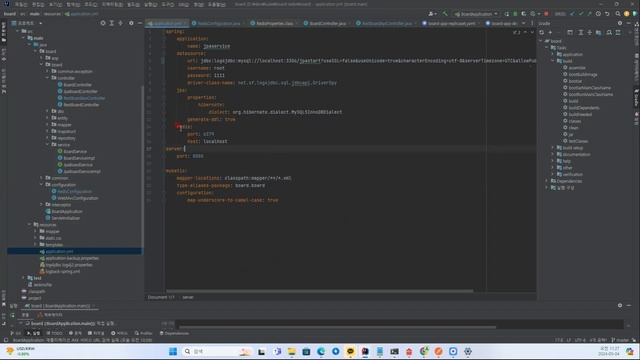Screen dimensions: 640x360
Task: Stop the running application
Action: coord(546,14)
